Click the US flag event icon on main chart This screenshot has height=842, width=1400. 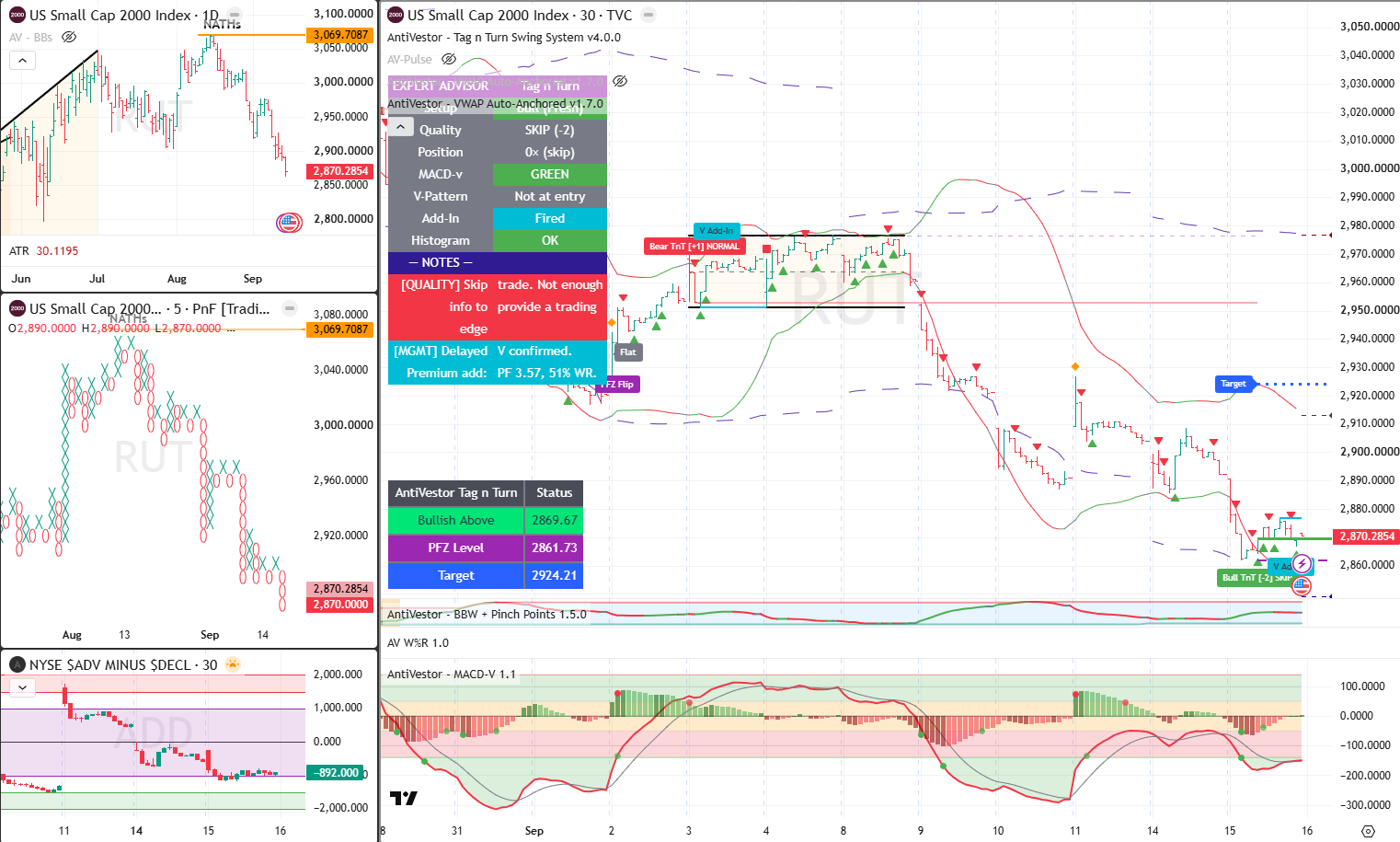1301,585
